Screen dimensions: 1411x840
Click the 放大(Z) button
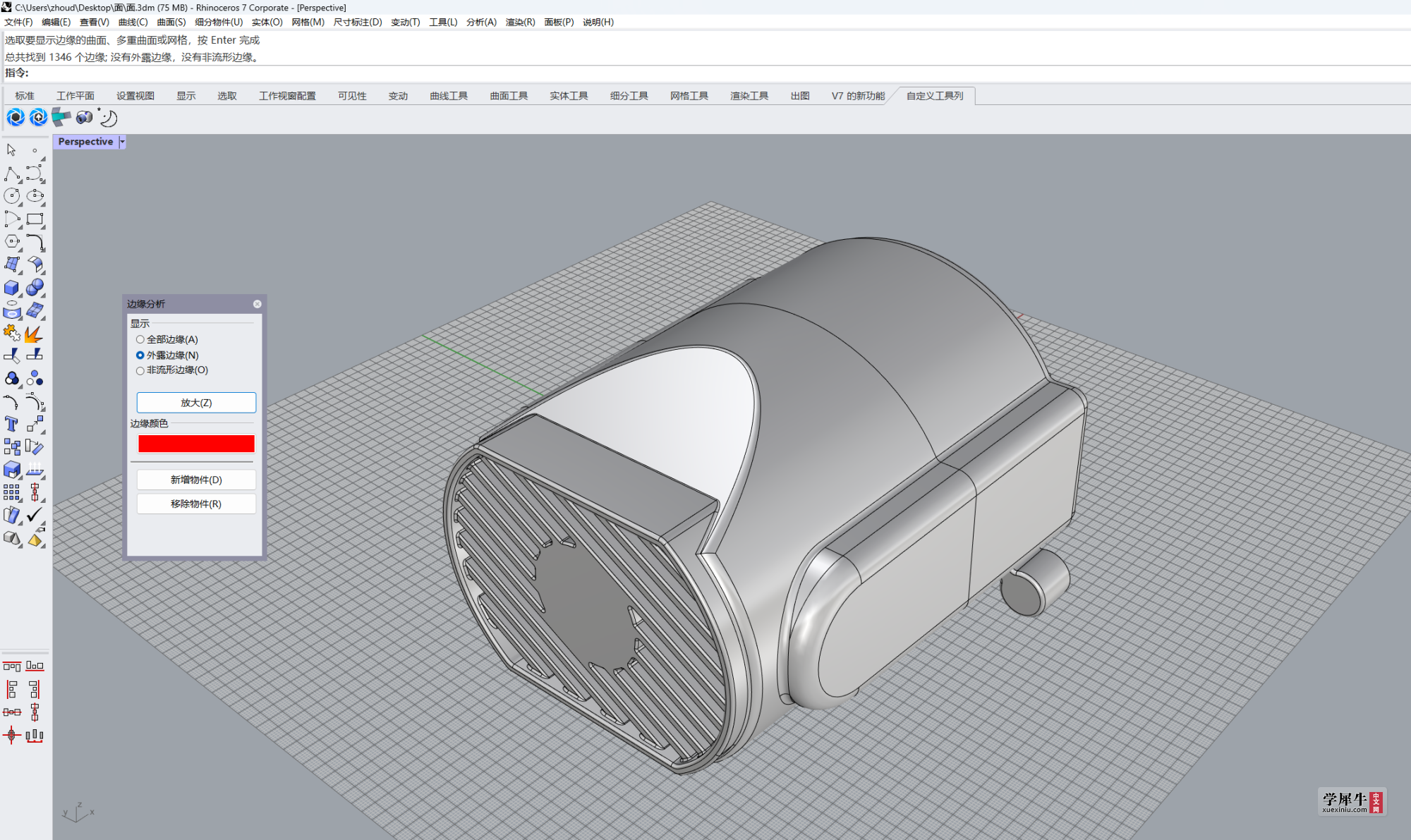tap(196, 403)
